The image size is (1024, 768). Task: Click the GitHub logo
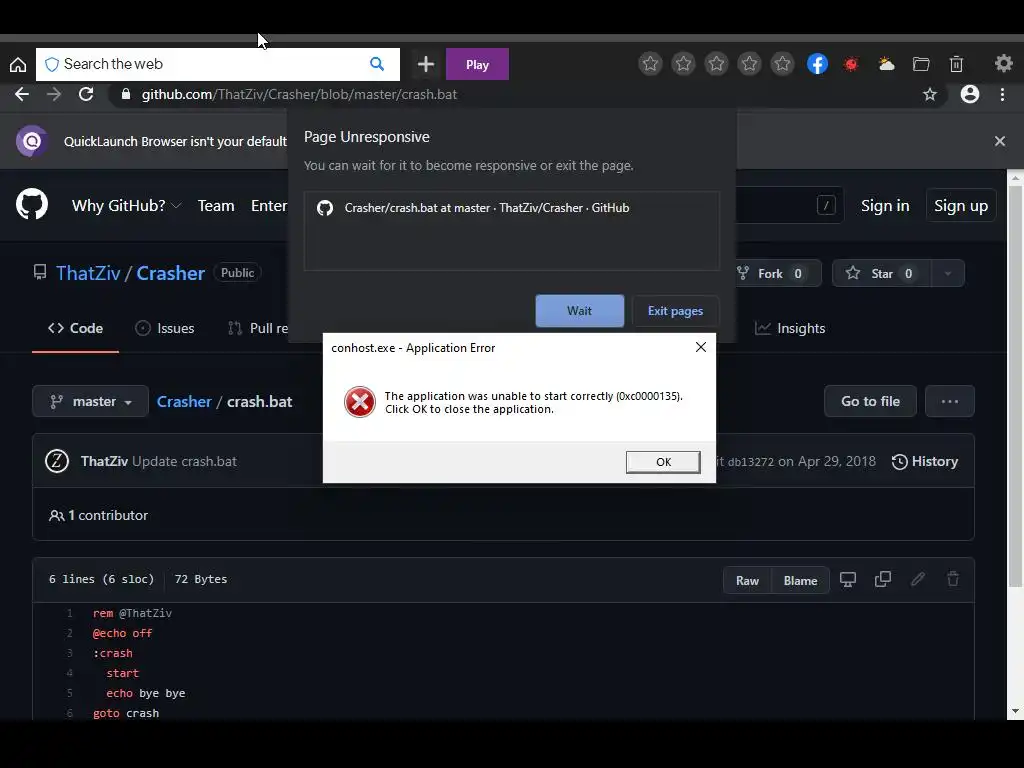pyautogui.click(x=32, y=204)
